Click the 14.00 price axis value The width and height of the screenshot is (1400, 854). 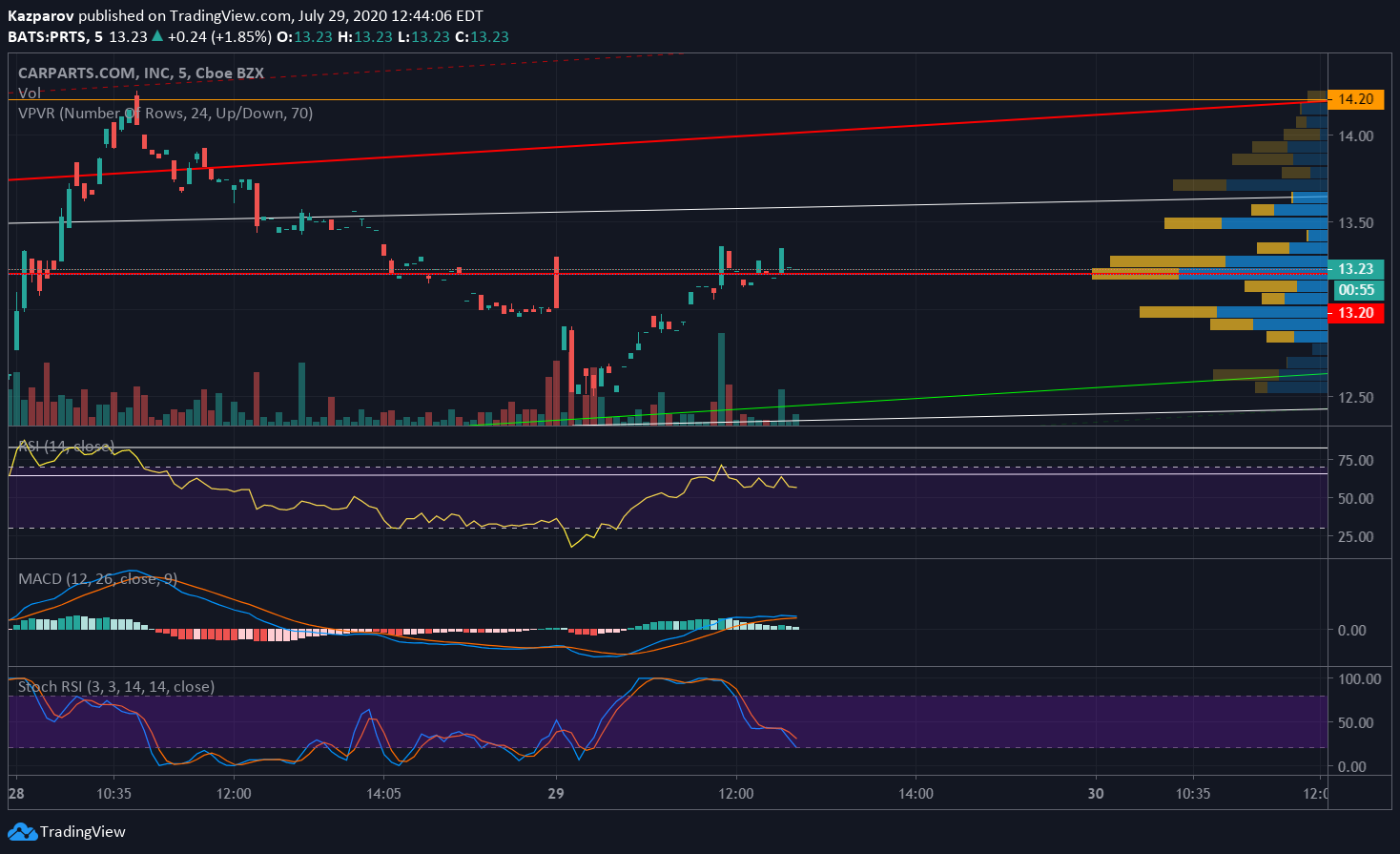coord(1355,135)
